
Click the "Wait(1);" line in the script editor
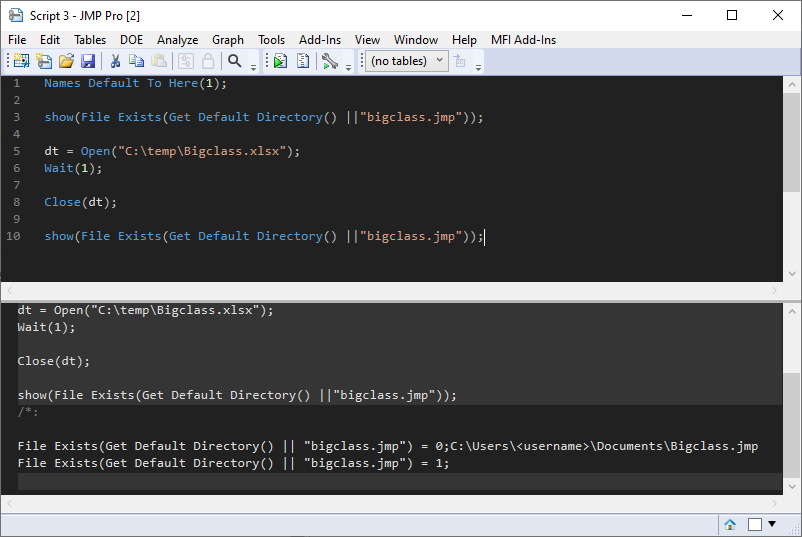(73, 168)
